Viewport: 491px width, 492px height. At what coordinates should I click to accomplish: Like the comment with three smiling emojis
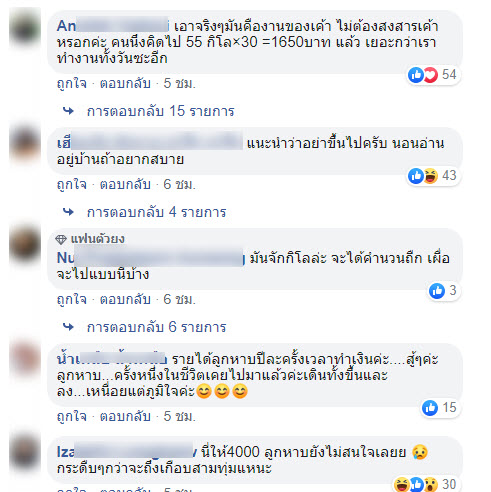click(x=72, y=416)
